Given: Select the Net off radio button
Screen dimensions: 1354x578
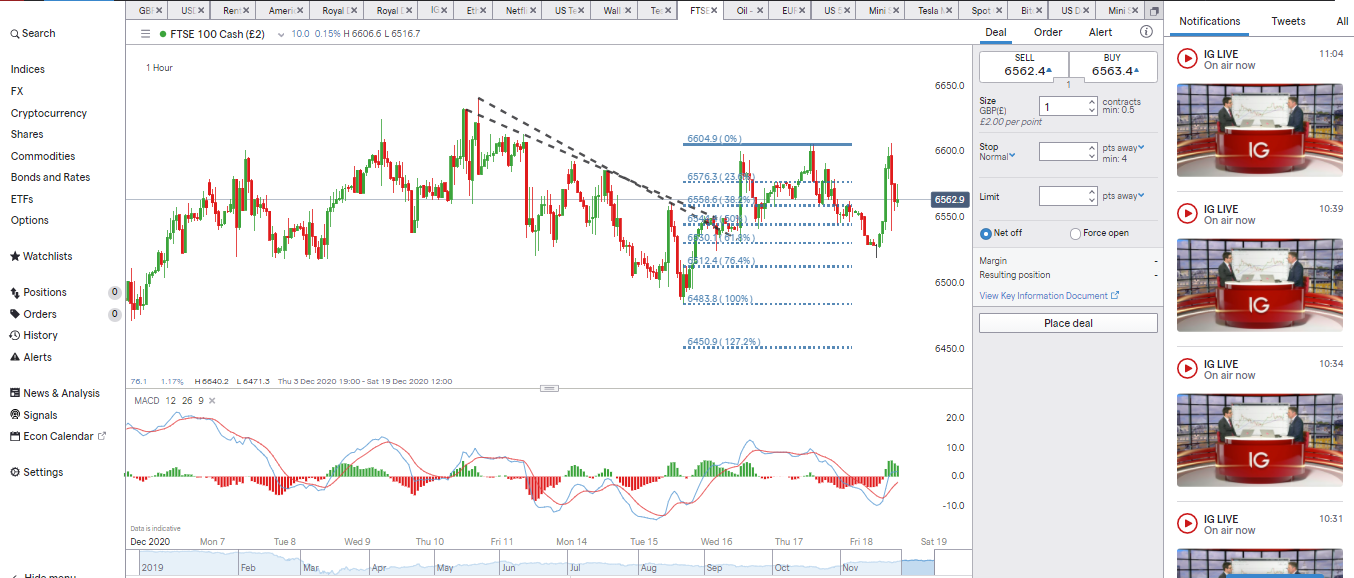Looking at the screenshot, I should pos(985,233).
